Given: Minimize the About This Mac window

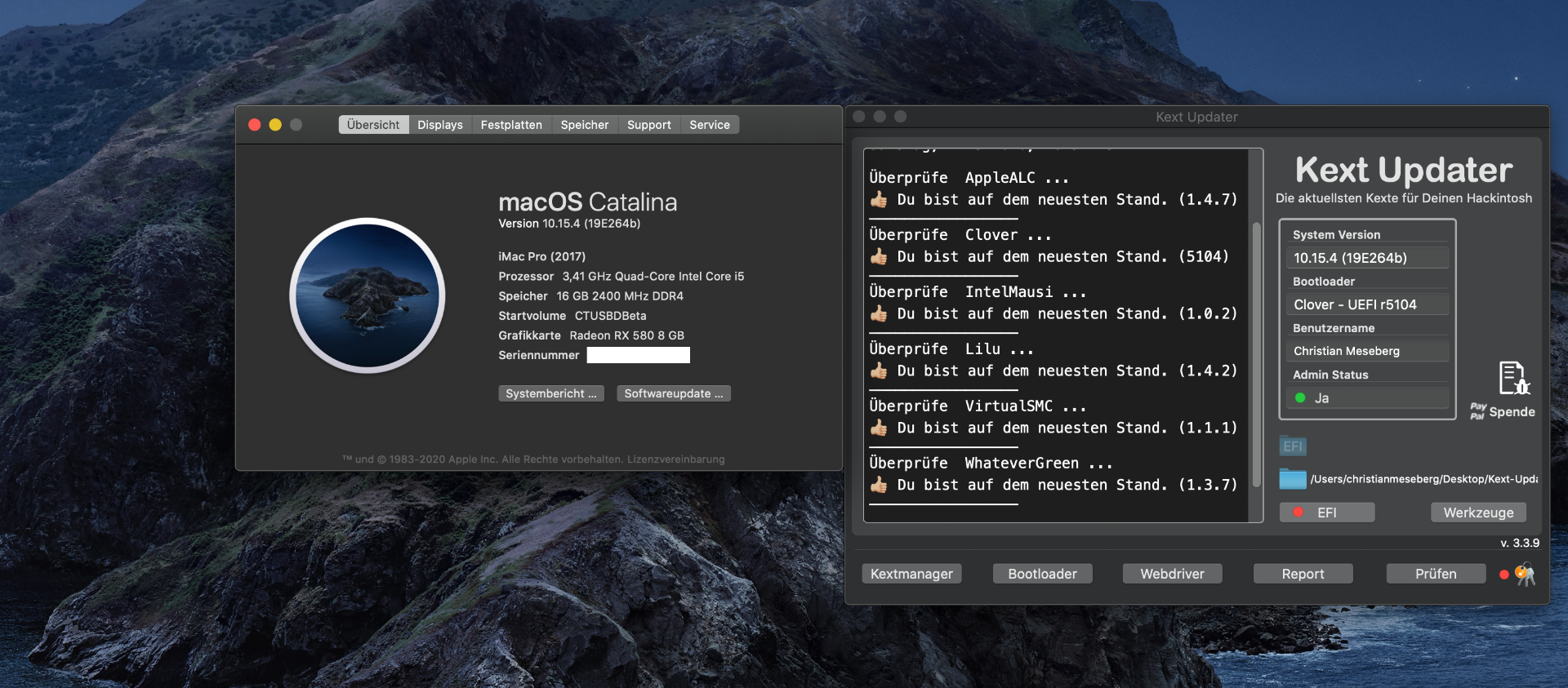Looking at the screenshot, I should [275, 125].
